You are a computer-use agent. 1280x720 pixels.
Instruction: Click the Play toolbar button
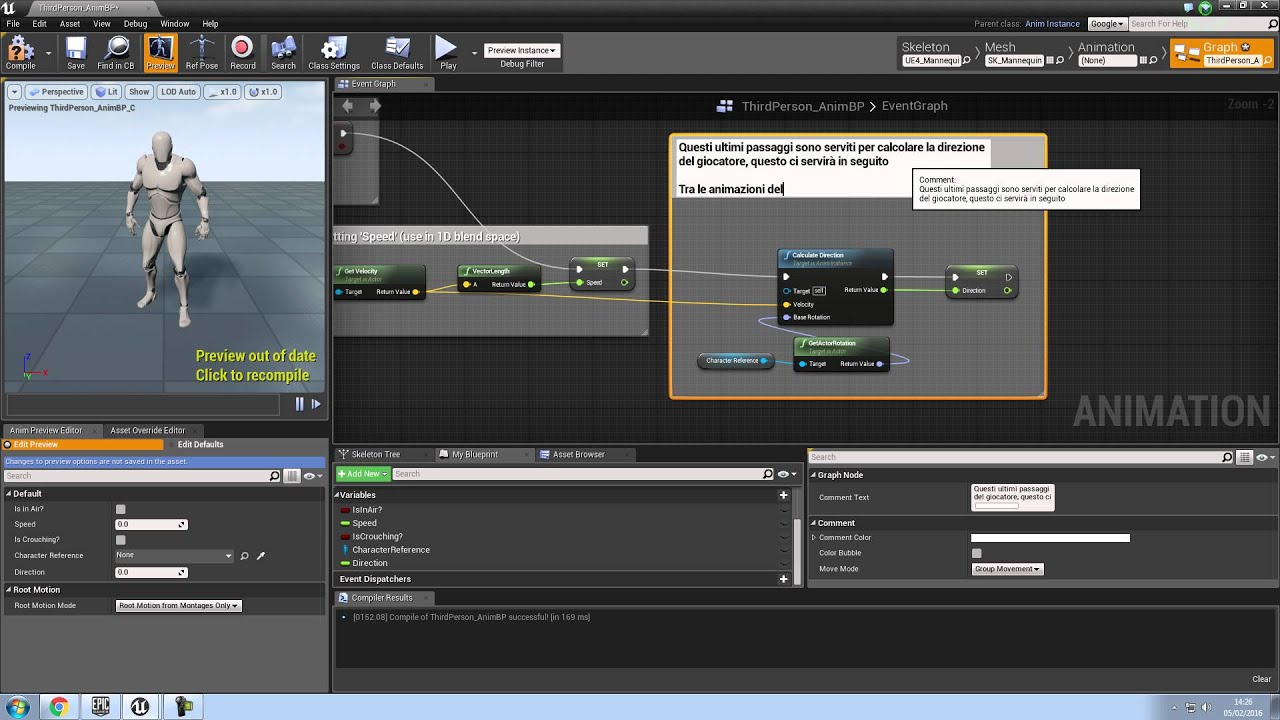(x=447, y=53)
